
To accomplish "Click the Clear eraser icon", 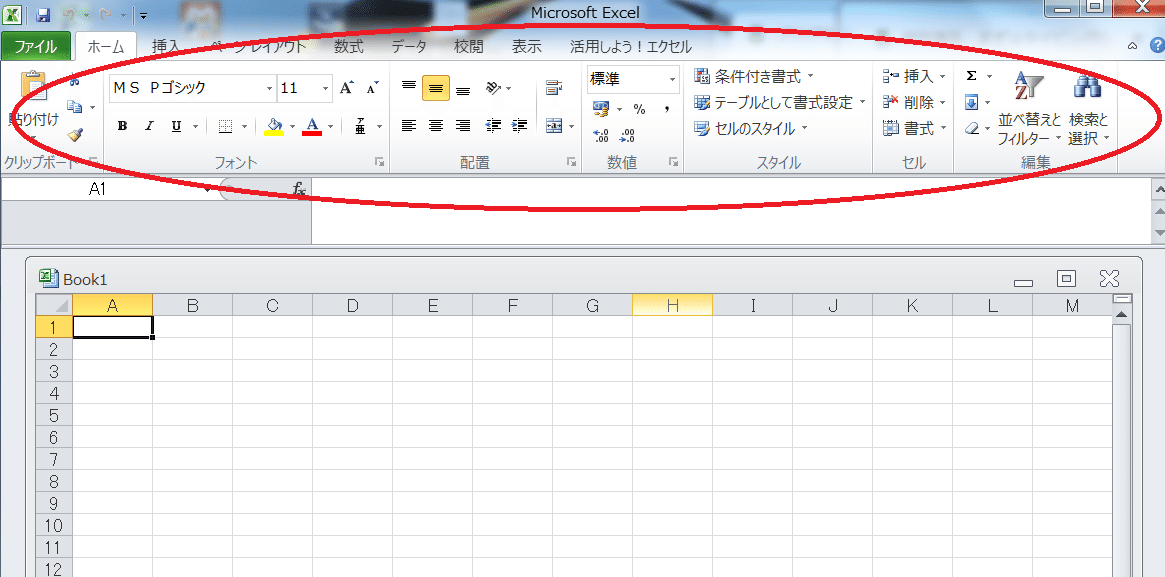I will pyautogui.click(x=971, y=128).
